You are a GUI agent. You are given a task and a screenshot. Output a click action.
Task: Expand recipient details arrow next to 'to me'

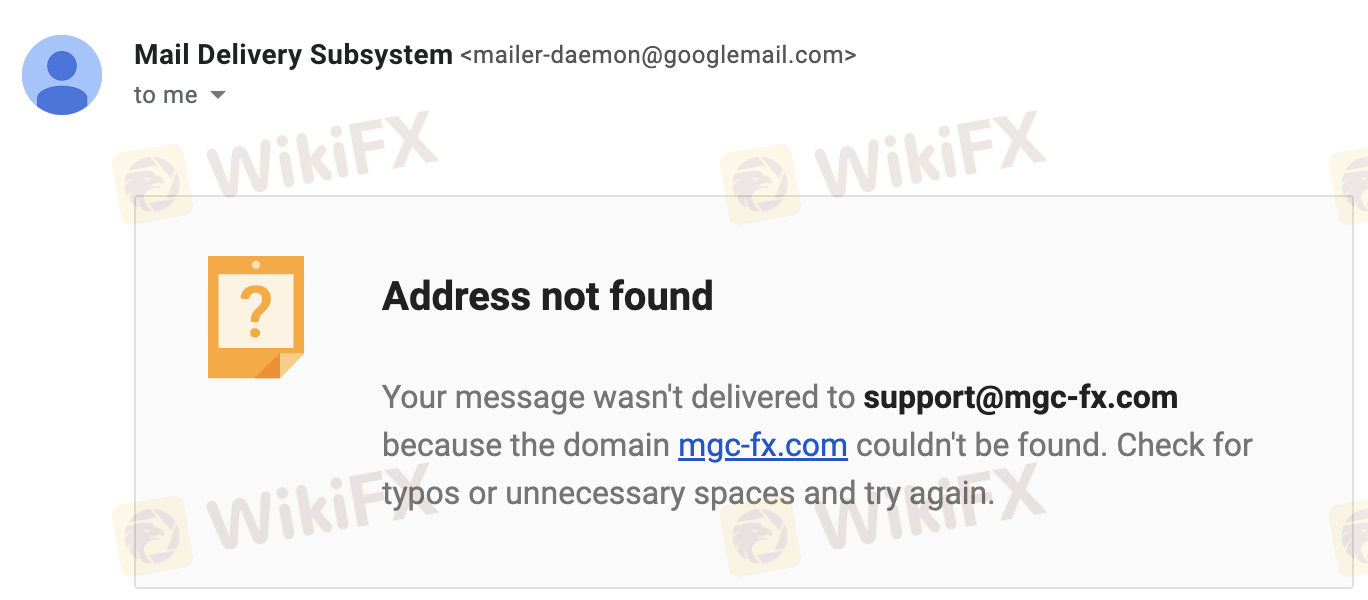[x=218, y=96]
